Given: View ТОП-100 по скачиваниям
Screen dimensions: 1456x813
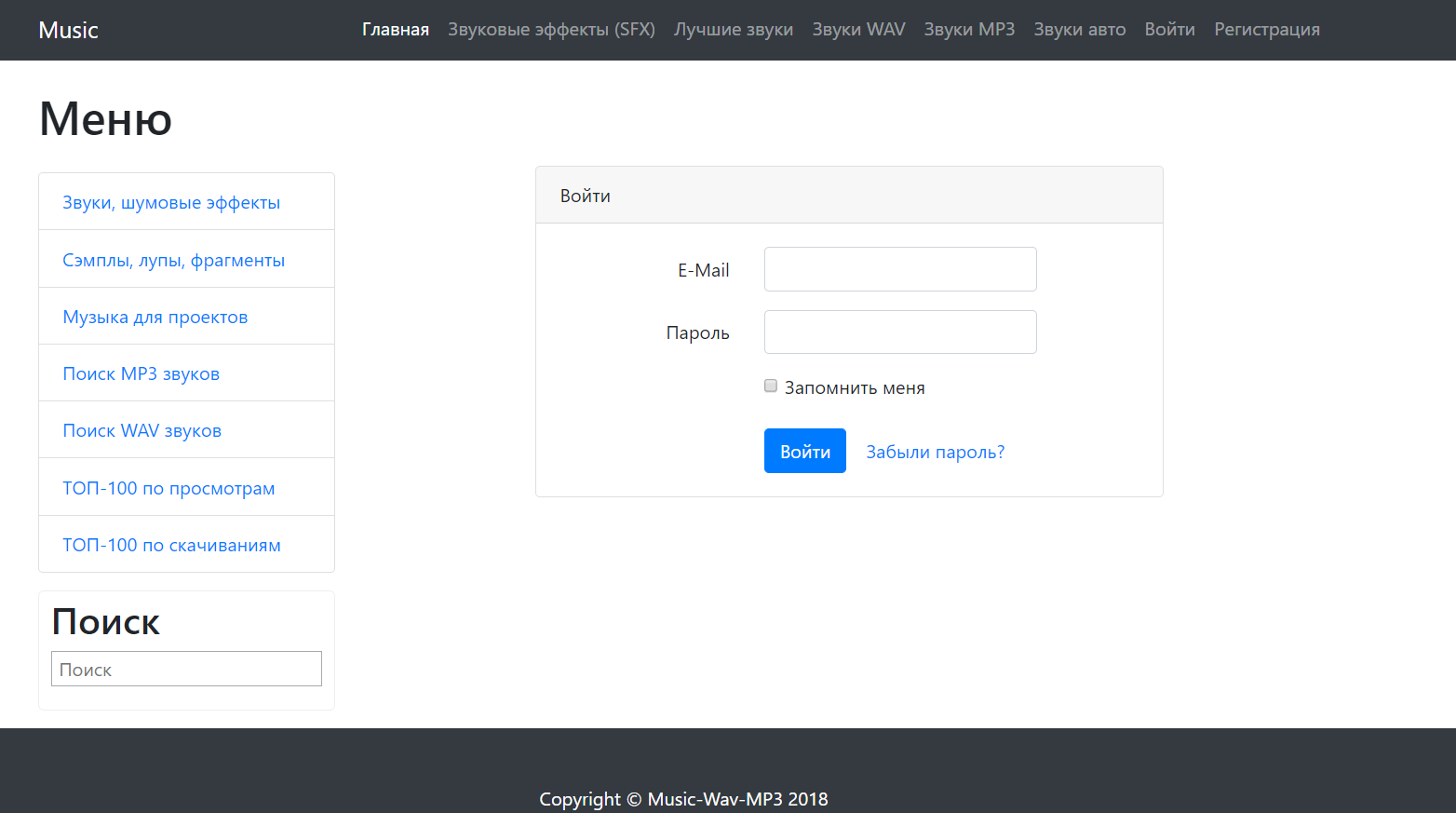Looking at the screenshot, I should 171,546.
